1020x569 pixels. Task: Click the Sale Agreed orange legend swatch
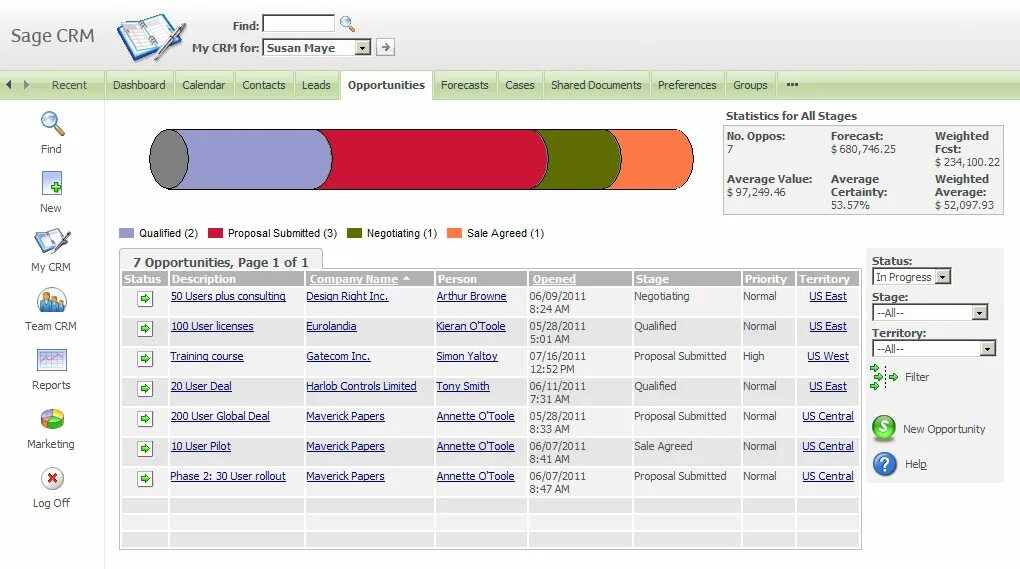pos(455,233)
